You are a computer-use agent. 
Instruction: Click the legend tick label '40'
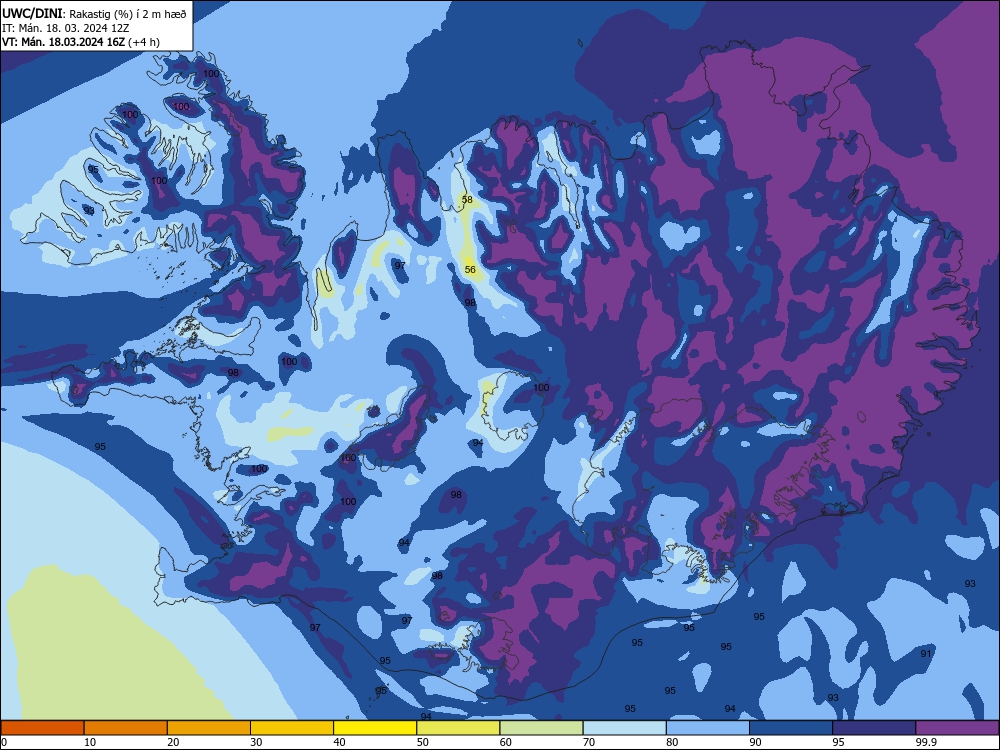coord(339,742)
